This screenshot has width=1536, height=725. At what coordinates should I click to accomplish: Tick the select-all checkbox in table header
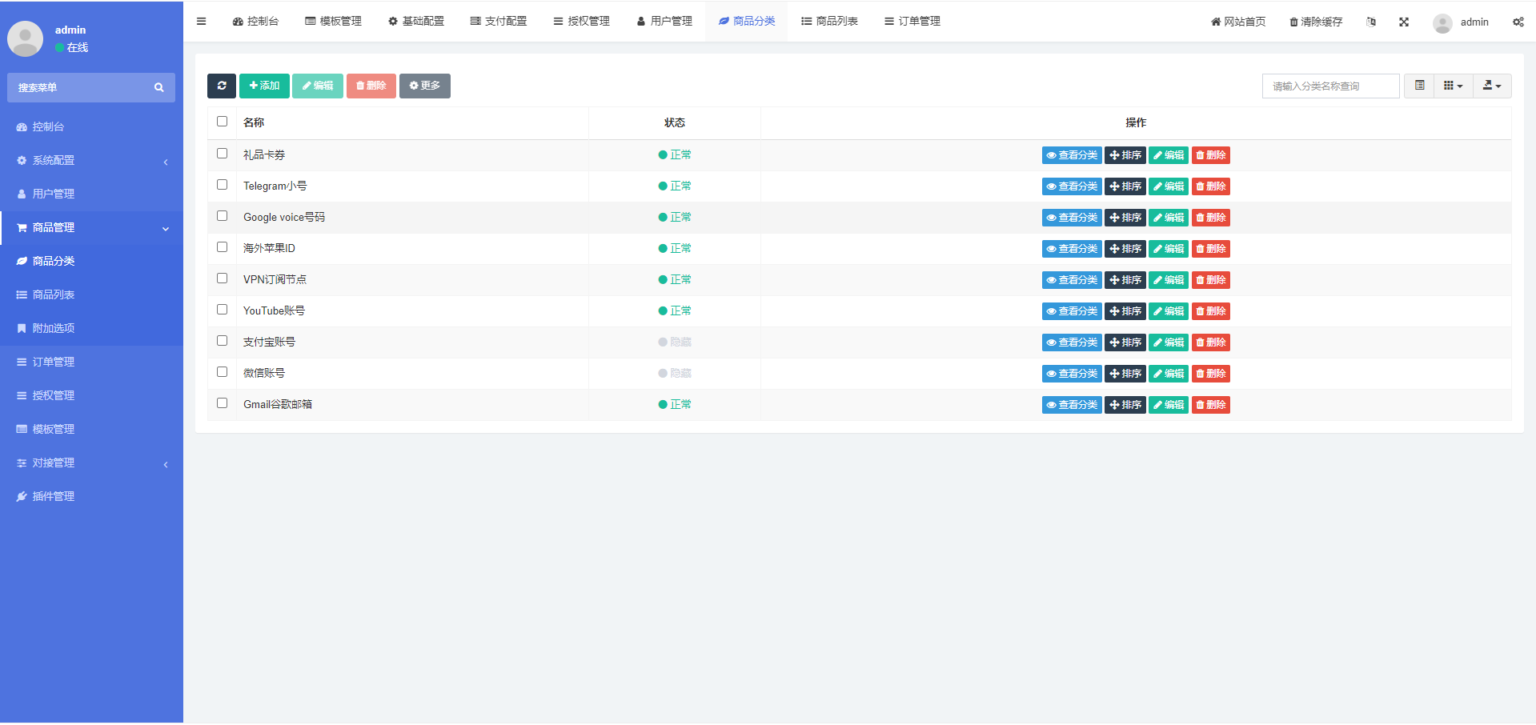pos(222,122)
